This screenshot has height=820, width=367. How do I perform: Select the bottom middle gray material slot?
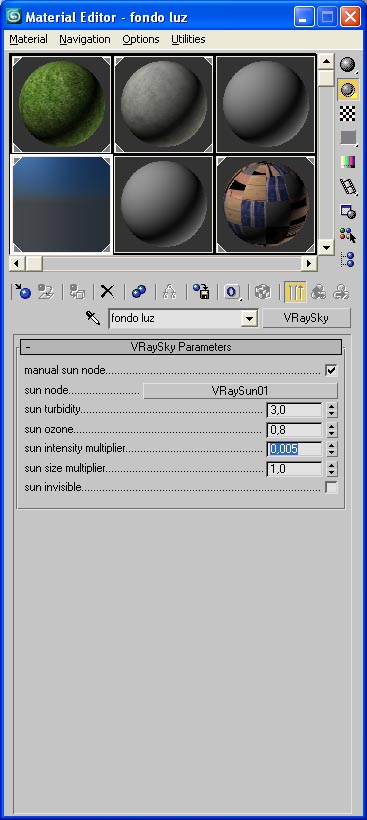[164, 204]
